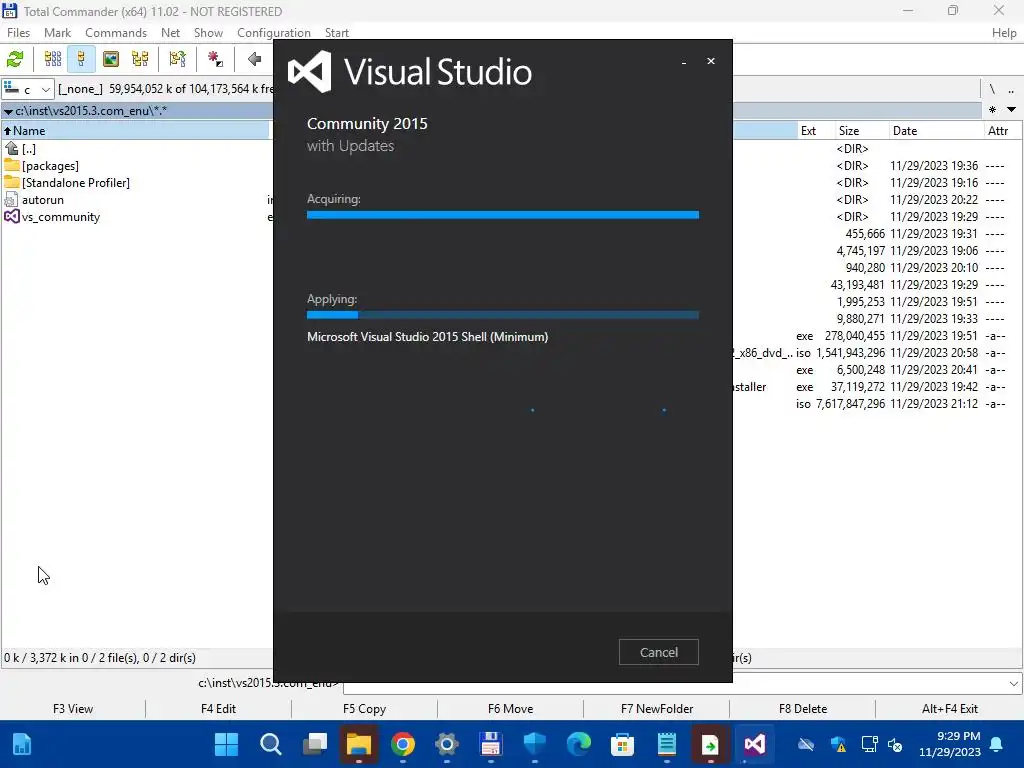Viewport: 1024px width, 768px height.
Task: Close the Visual Studio installer dialog
Action: click(711, 61)
